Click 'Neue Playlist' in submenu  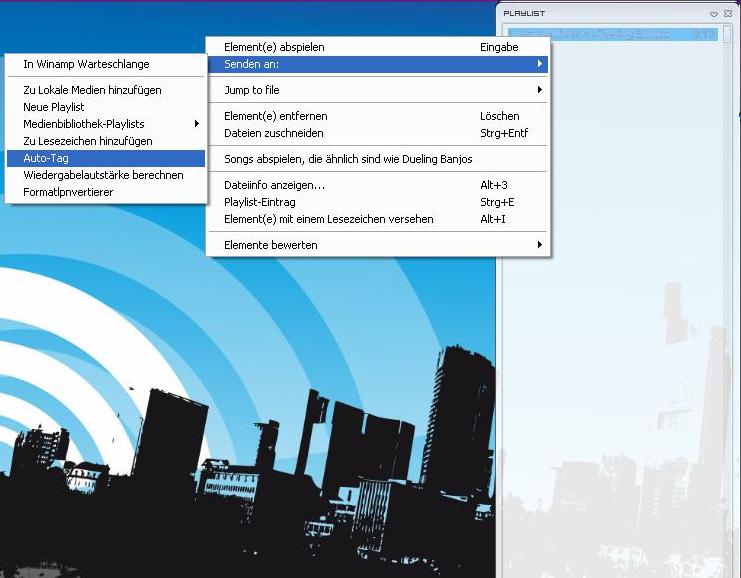point(106,107)
